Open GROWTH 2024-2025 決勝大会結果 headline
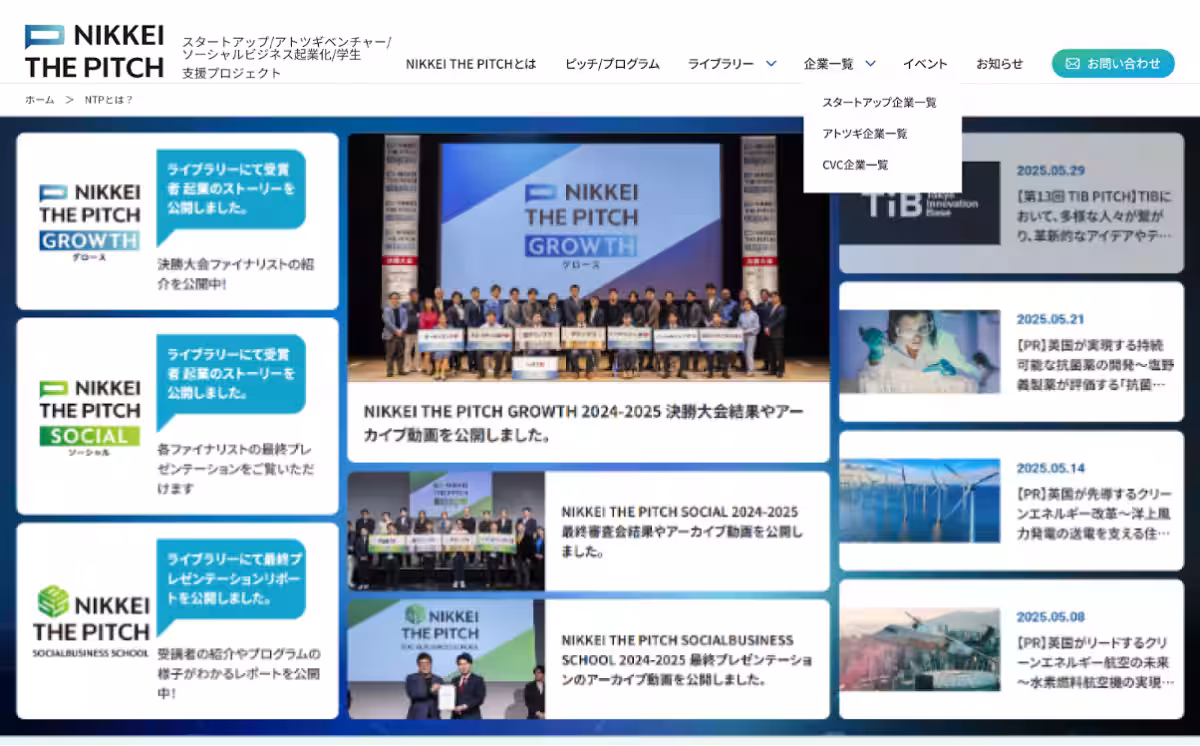This screenshot has width=1200, height=746. tap(583, 423)
